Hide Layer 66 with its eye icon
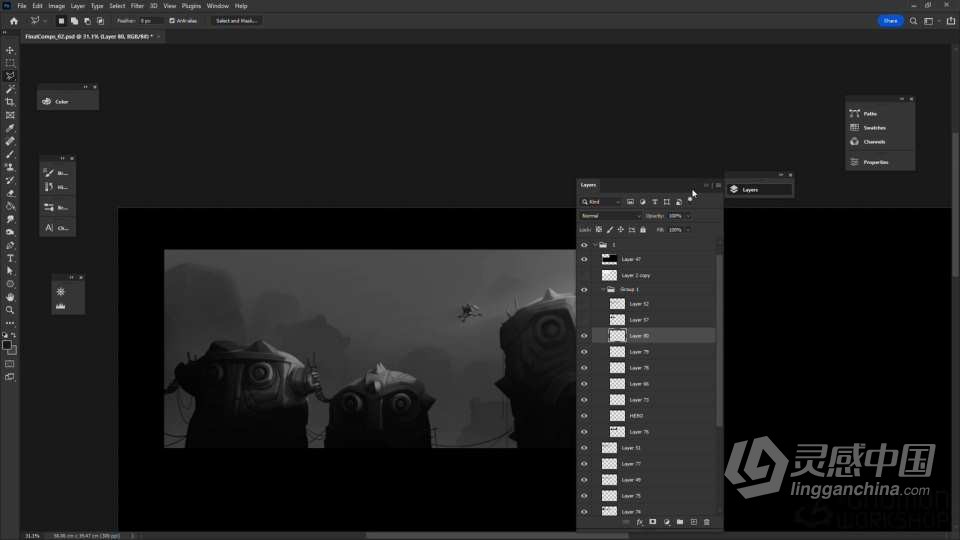960x540 pixels. pyautogui.click(x=584, y=384)
